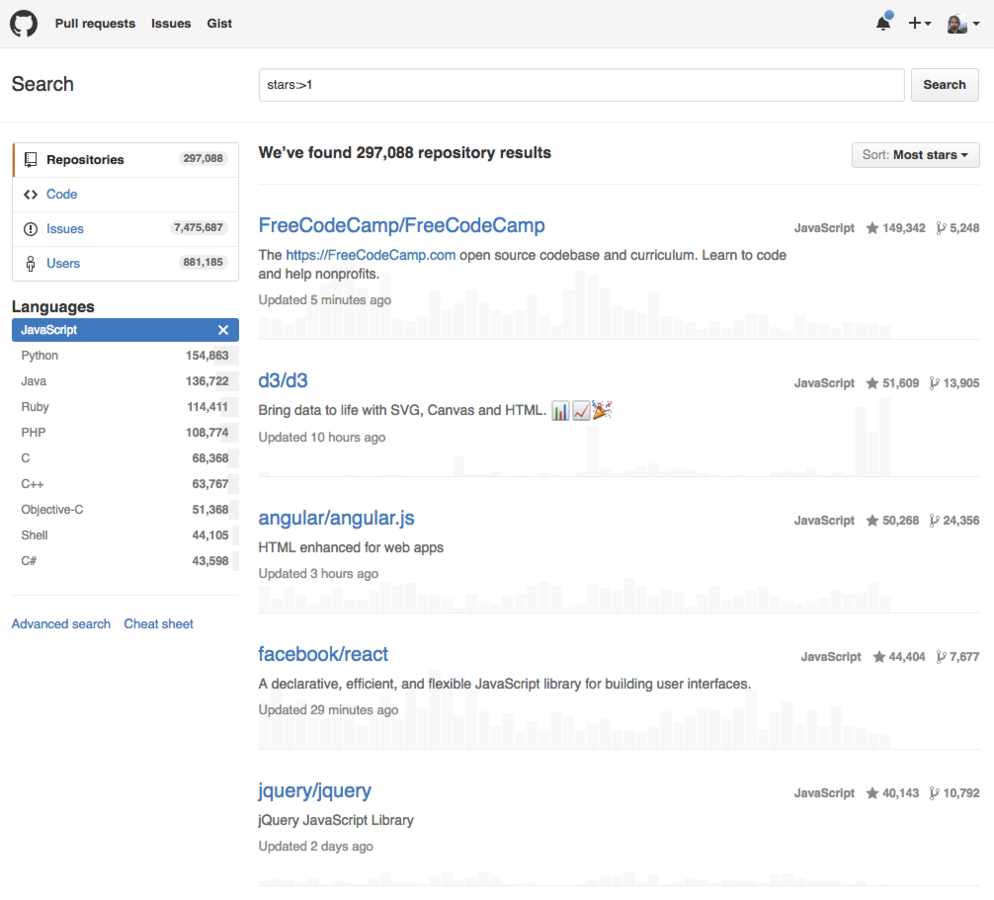Select the Repositories results tab
The height and width of the screenshot is (900, 994).
coord(126,160)
